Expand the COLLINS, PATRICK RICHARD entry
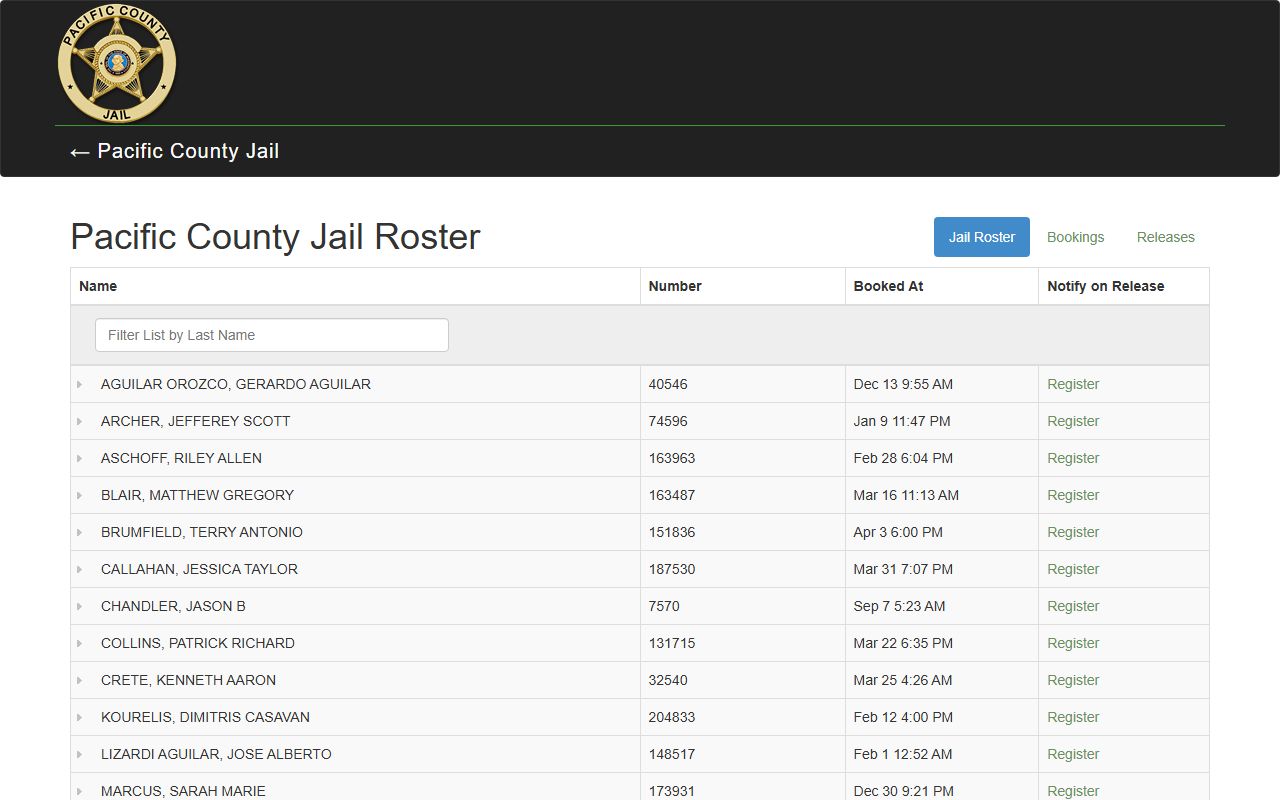Viewport: 1280px width, 800px height. (x=80, y=643)
